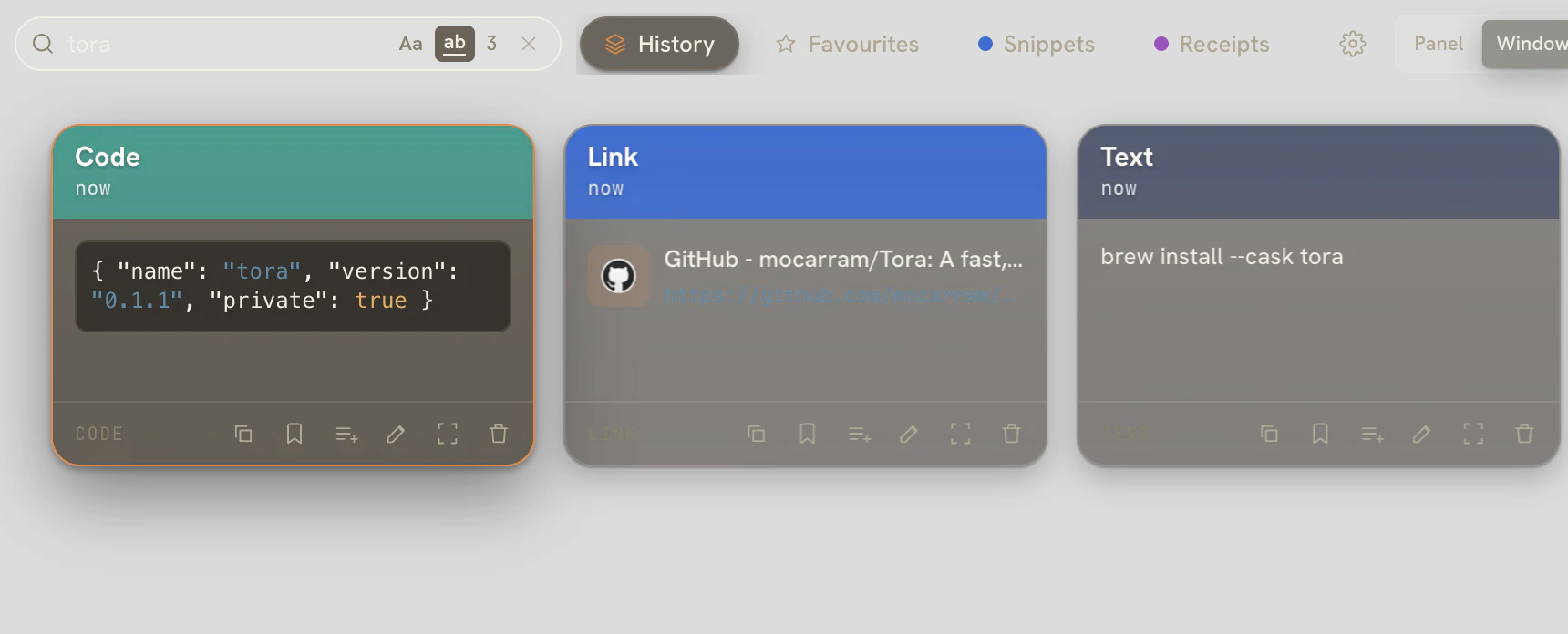The width and height of the screenshot is (1568, 634).
Task: Expand the Code card to fullscreen
Action: [448, 434]
